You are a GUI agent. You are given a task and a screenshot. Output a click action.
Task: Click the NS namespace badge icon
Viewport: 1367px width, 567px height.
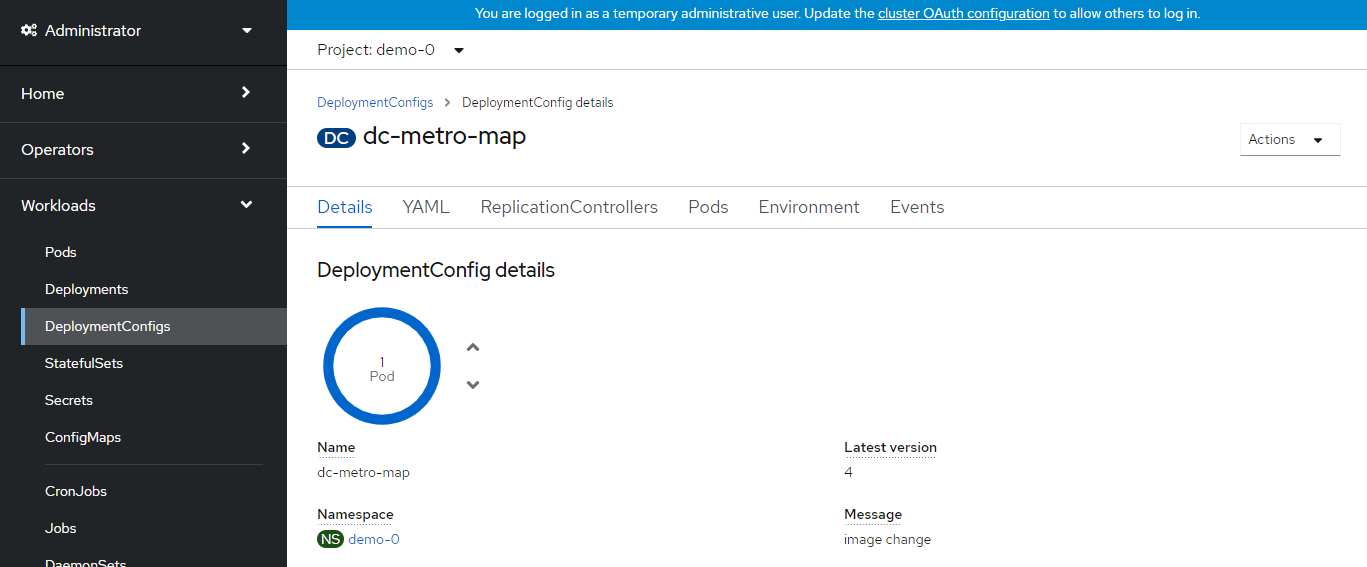pyautogui.click(x=330, y=539)
